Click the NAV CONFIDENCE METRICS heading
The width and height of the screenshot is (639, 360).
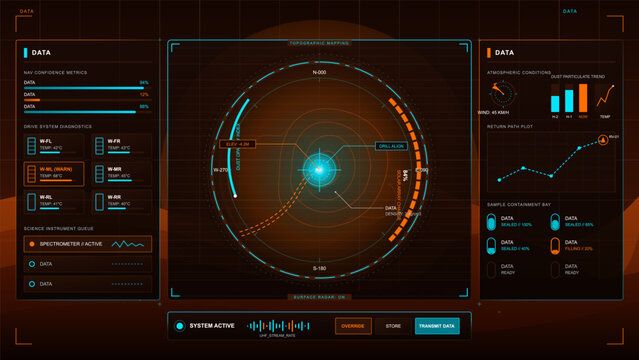coord(55,73)
